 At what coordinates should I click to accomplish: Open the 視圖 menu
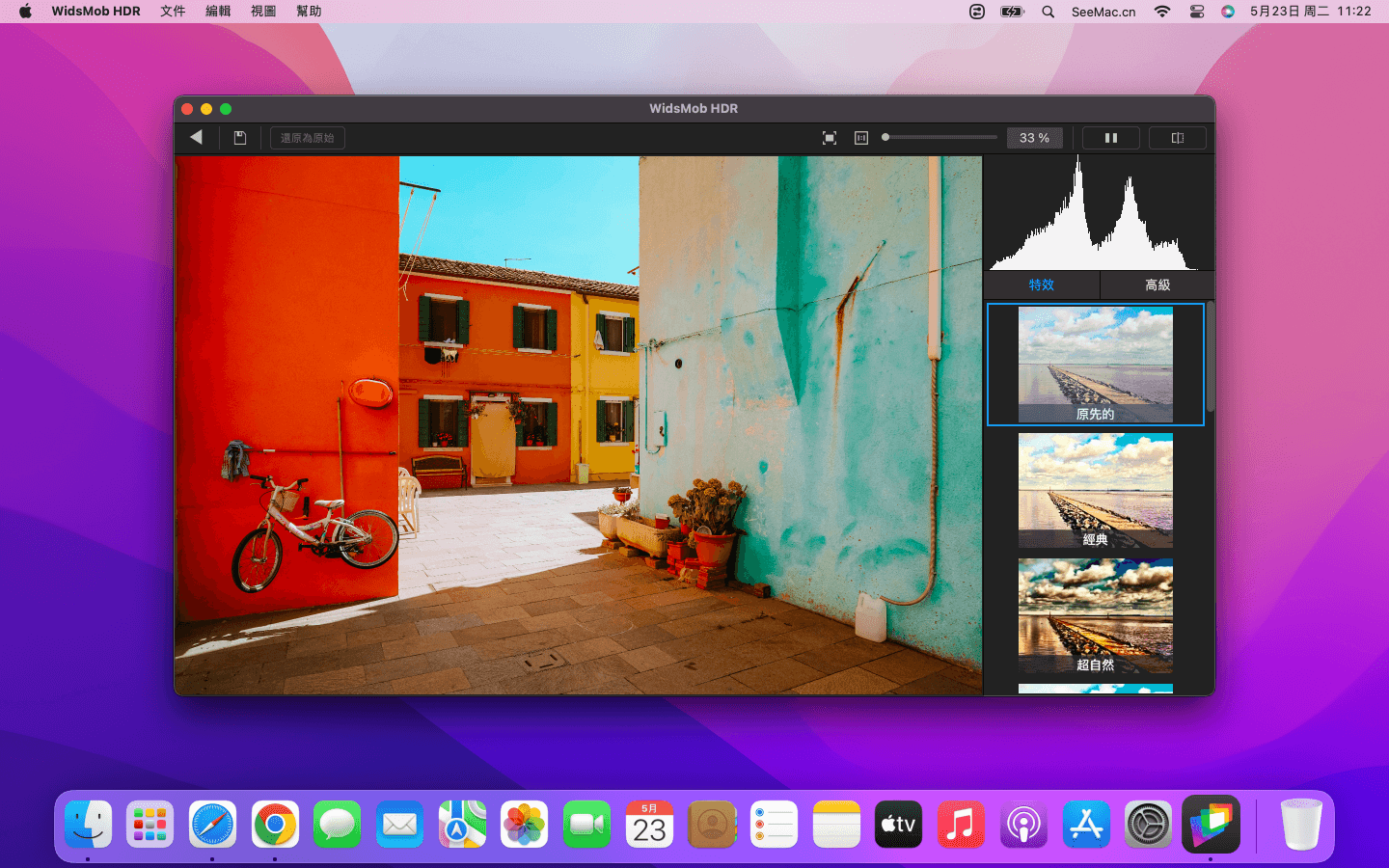pyautogui.click(x=263, y=12)
